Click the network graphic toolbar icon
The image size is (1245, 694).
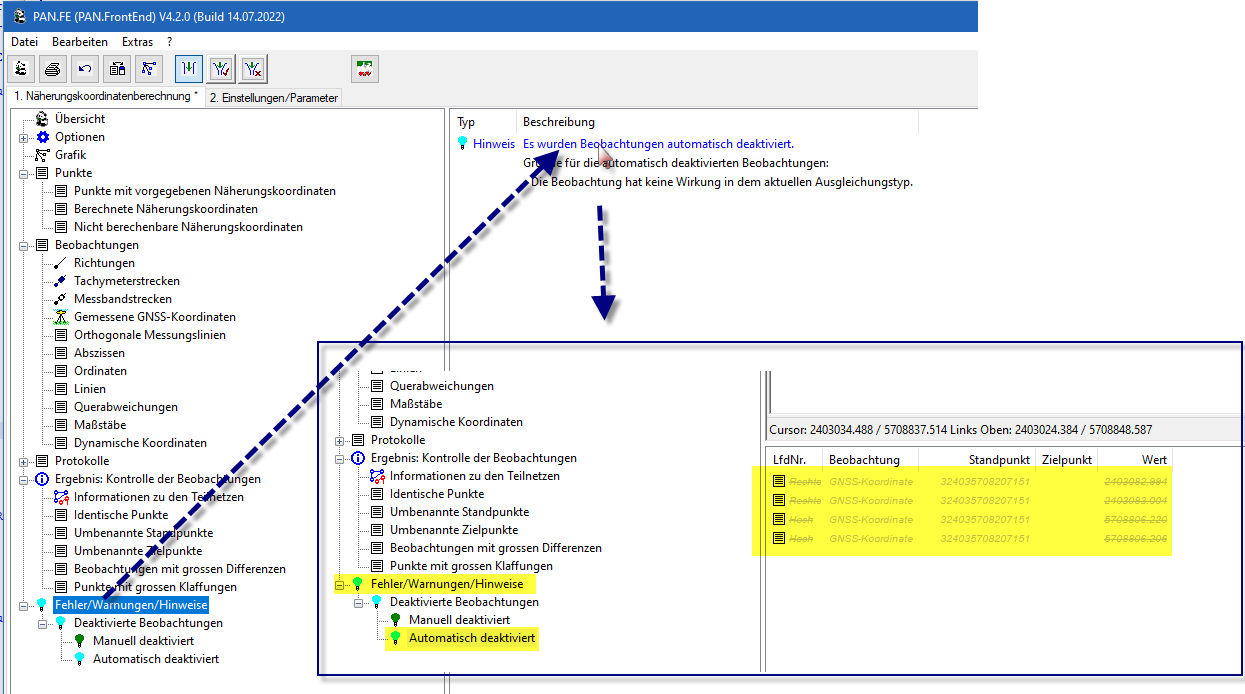pos(149,69)
